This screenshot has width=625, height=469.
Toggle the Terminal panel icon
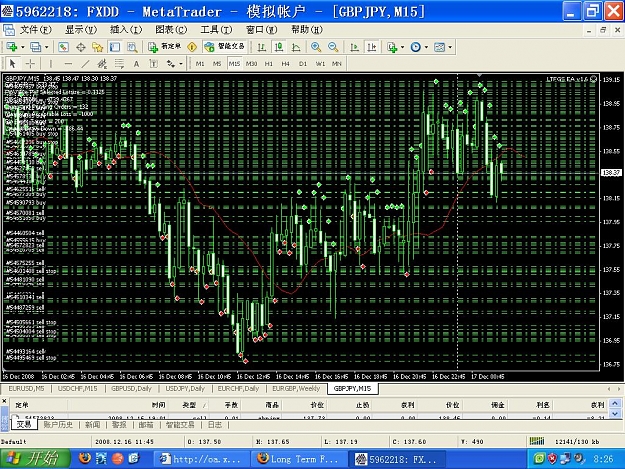115,47
